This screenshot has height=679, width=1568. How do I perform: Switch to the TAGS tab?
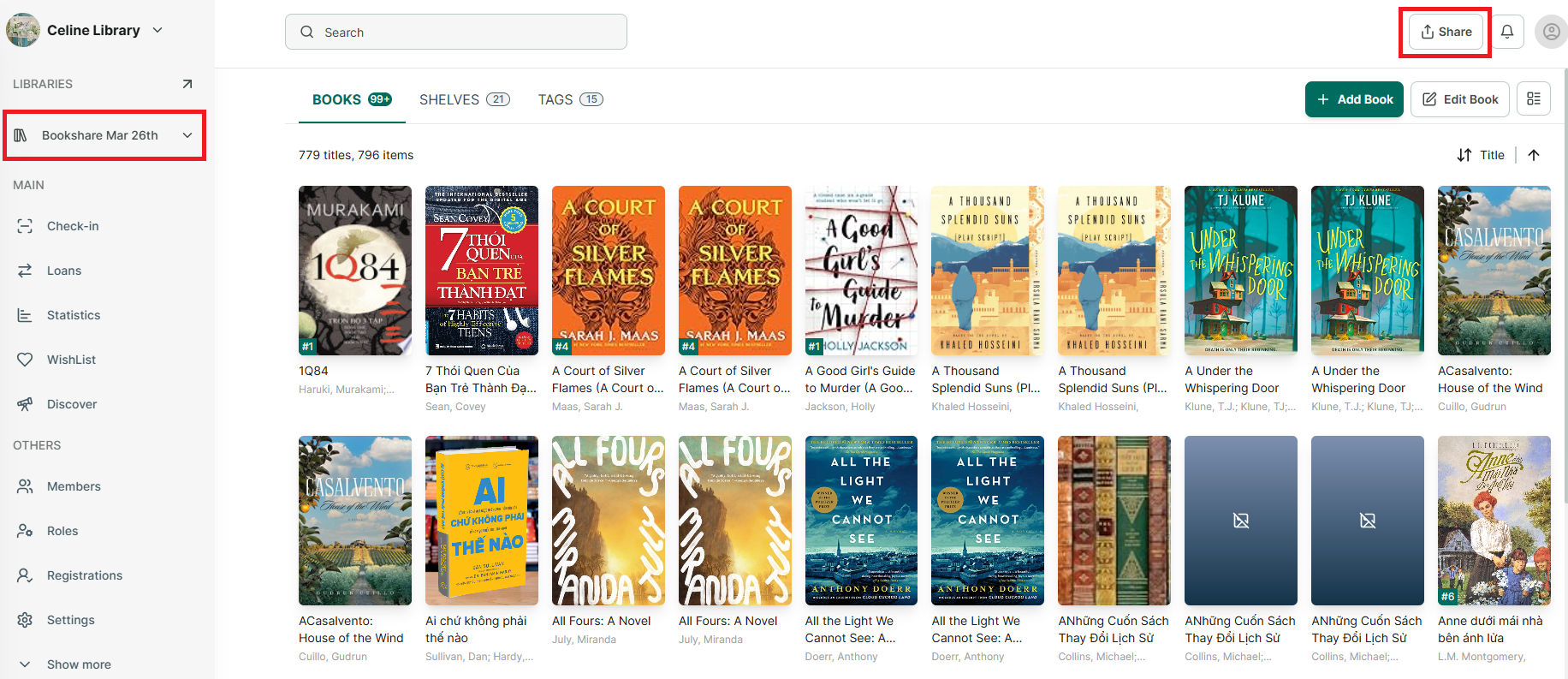coord(571,99)
